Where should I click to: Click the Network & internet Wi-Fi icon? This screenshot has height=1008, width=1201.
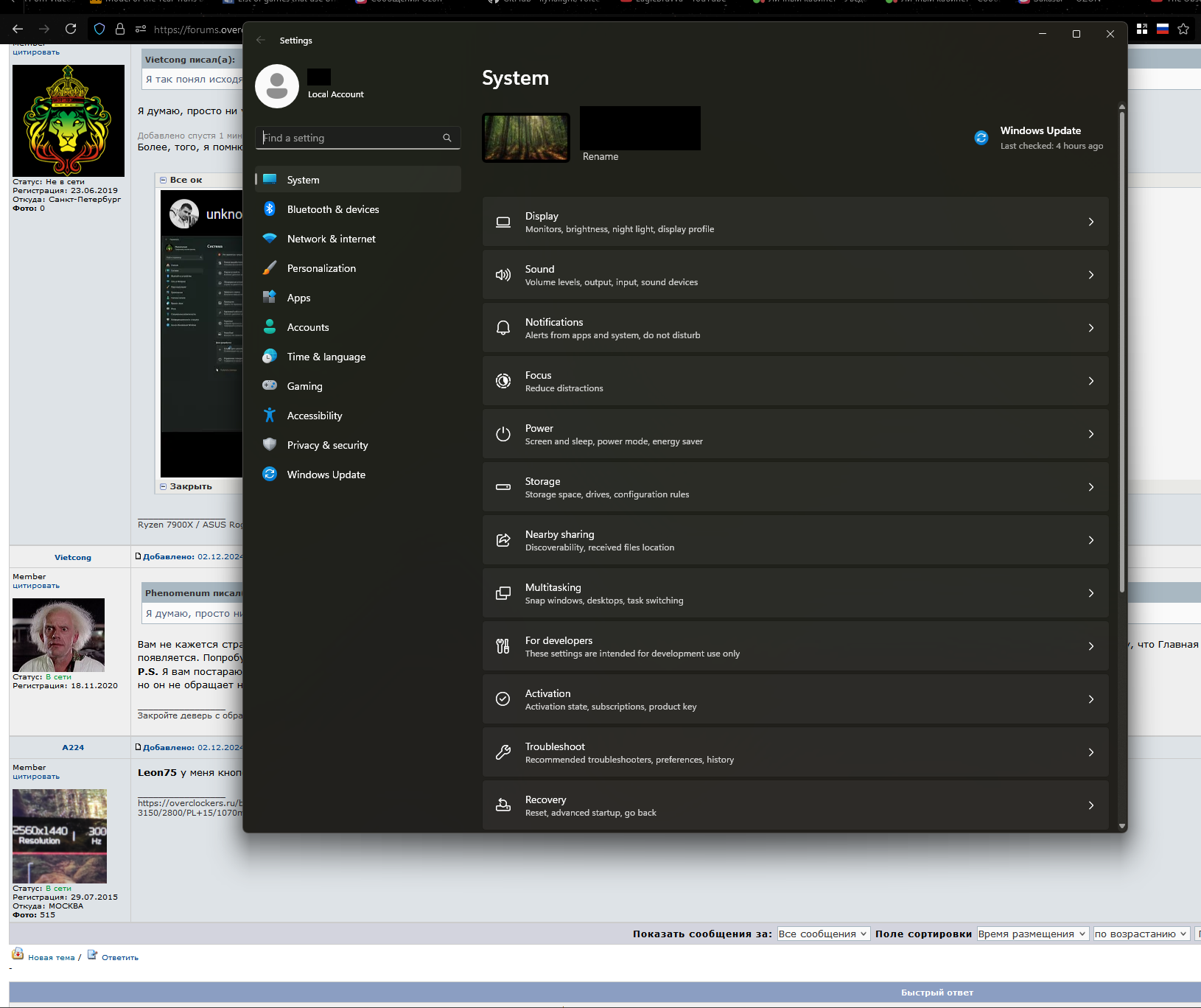pyautogui.click(x=270, y=239)
